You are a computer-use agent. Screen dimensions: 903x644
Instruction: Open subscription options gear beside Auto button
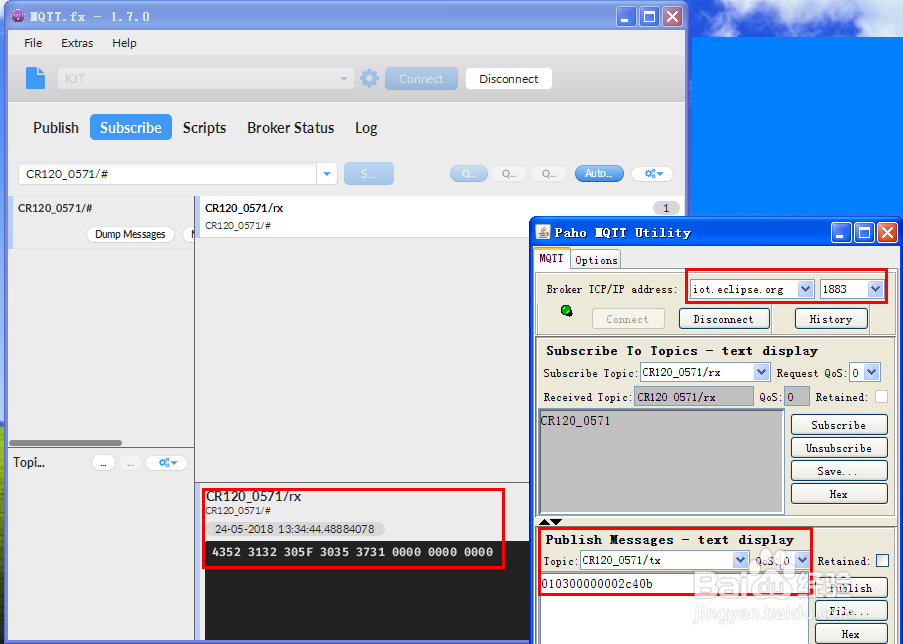pos(651,173)
